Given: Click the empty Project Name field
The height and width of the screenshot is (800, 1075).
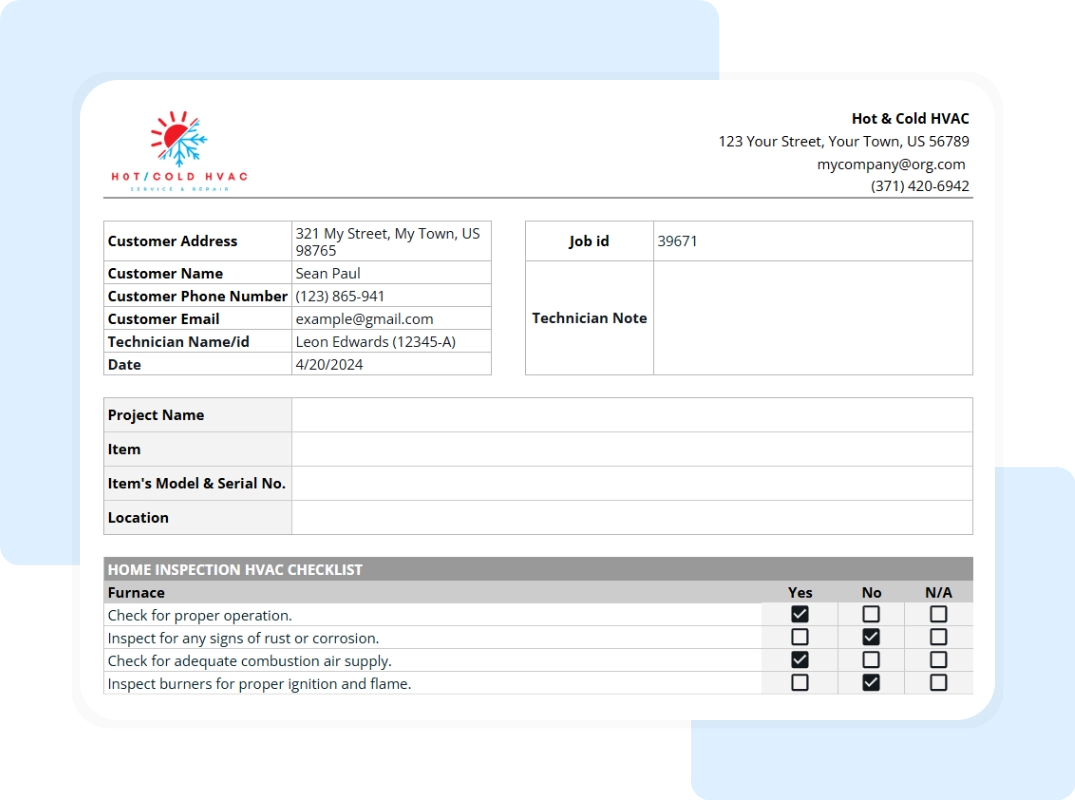Looking at the screenshot, I should point(630,414).
